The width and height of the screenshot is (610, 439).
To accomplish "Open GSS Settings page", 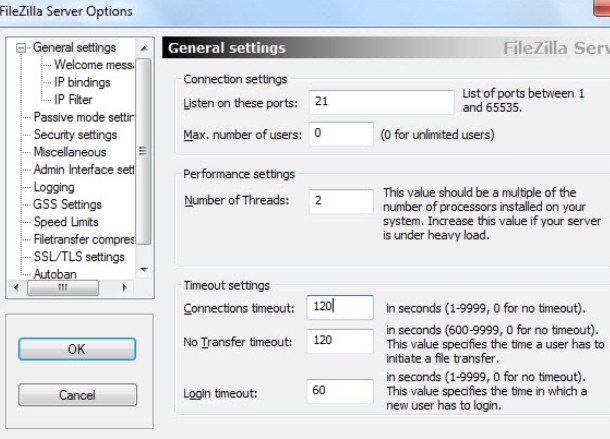I will [x=67, y=204].
